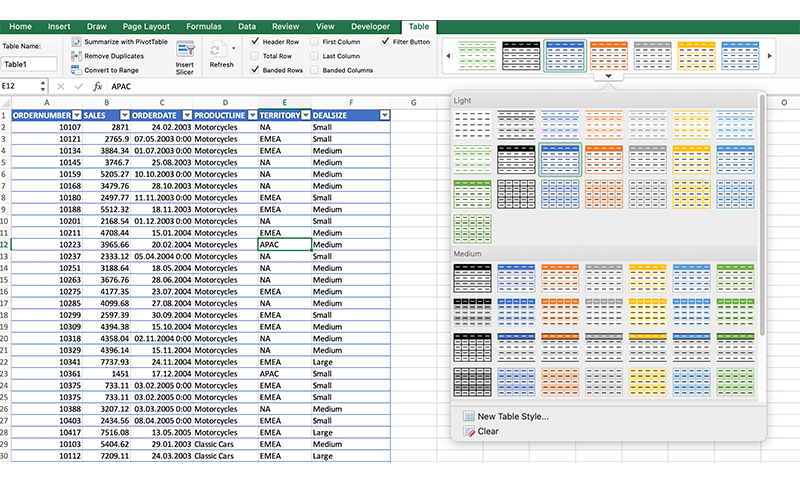Click the Insert Slicer icon
This screenshot has width=800, height=482.
click(x=185, y=49)
